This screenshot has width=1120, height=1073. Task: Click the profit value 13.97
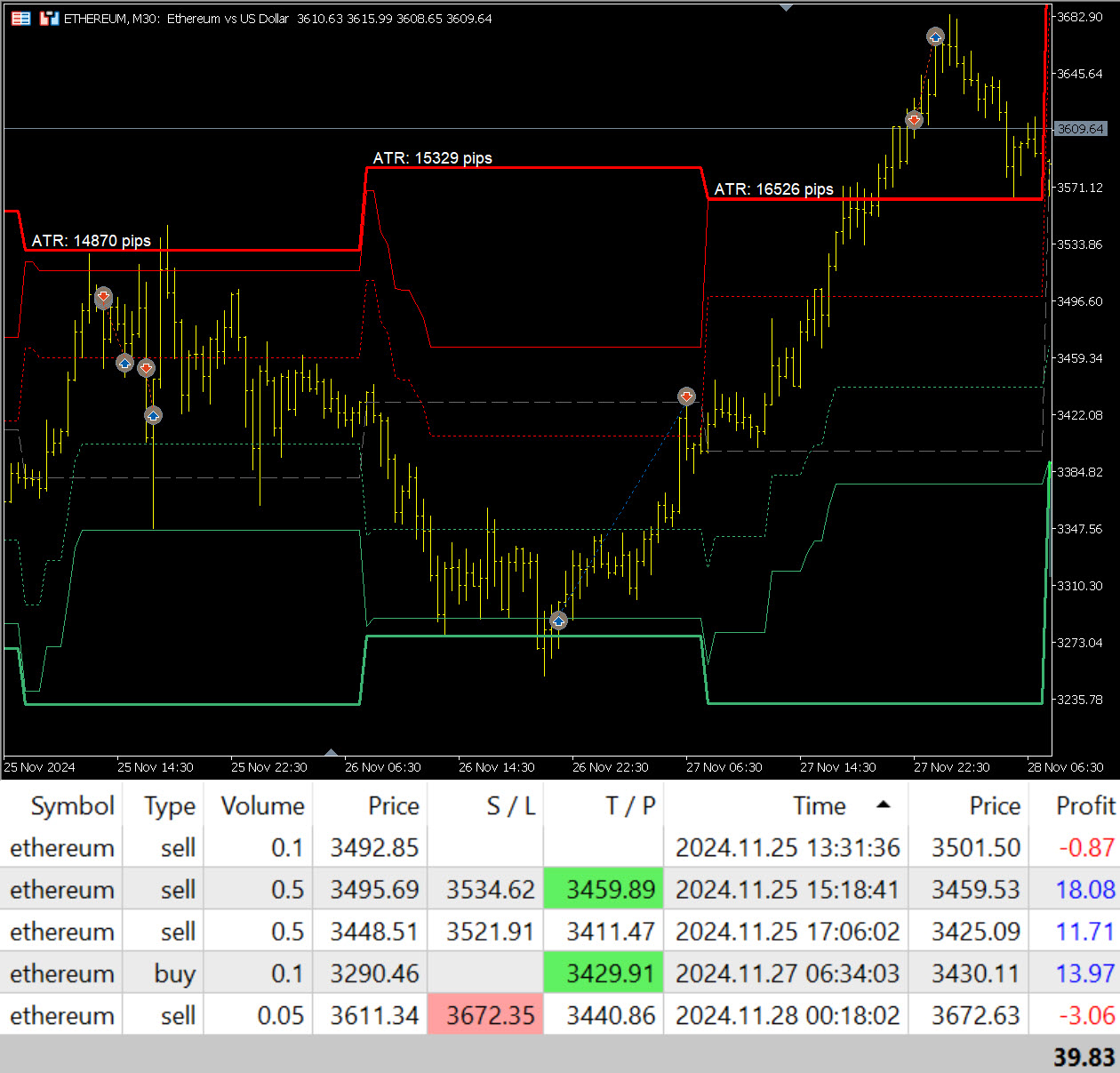(x=1085, y=973)
